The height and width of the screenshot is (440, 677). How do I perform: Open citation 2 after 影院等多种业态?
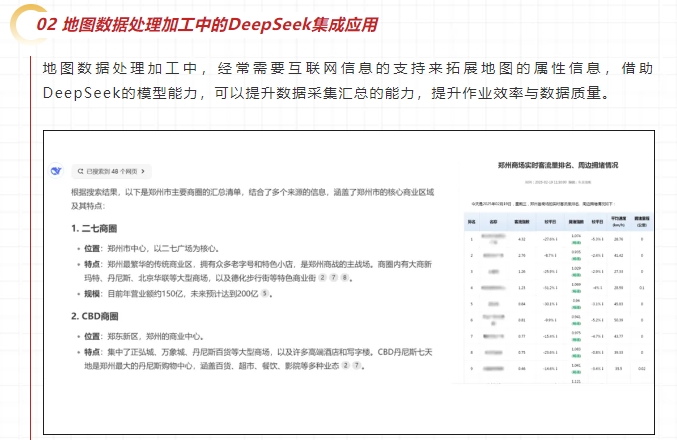[345, 365]
